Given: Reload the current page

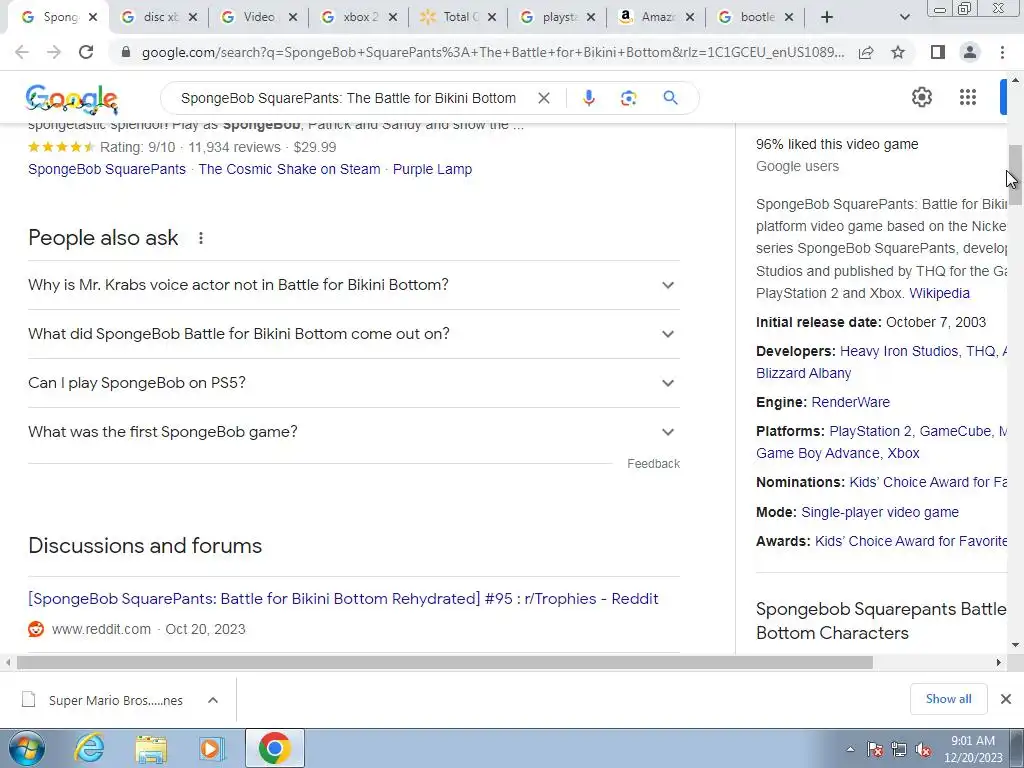Looking at the screenshot, I should (86, 52).
